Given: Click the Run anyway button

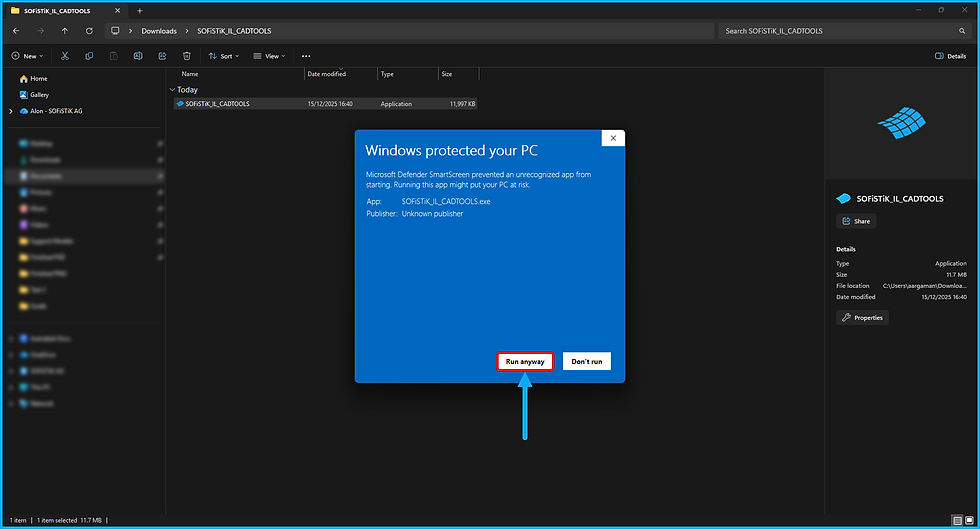Looking at the screenshot, I should [525, 361].
